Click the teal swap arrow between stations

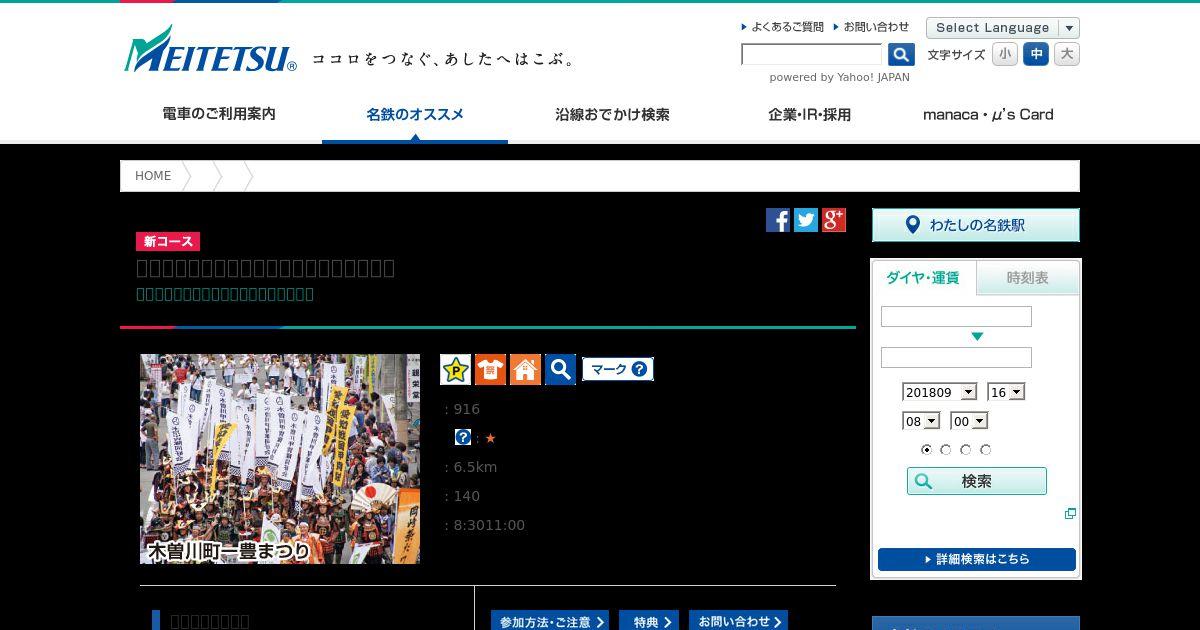[x=977, y=337]
